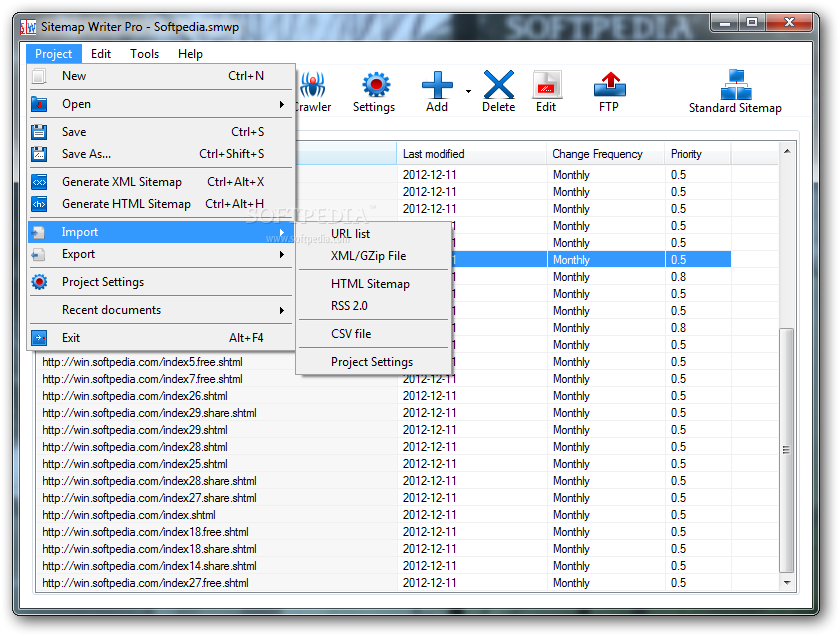Maximize the Sitemap Writer Pro window
The image size is (840, 636).
pyautogui.click(x=752, y=23)
